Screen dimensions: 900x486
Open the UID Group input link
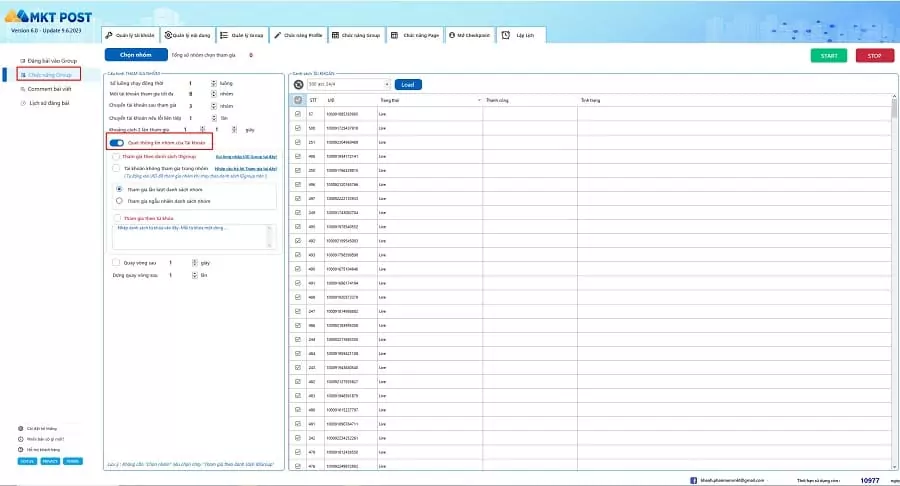click(246, 157)
